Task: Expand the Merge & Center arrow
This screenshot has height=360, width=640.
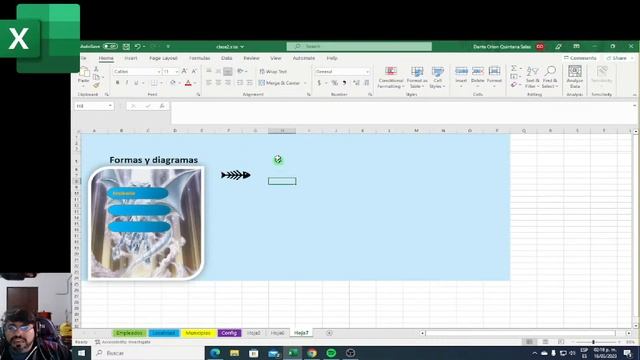Action: [304, 83]
